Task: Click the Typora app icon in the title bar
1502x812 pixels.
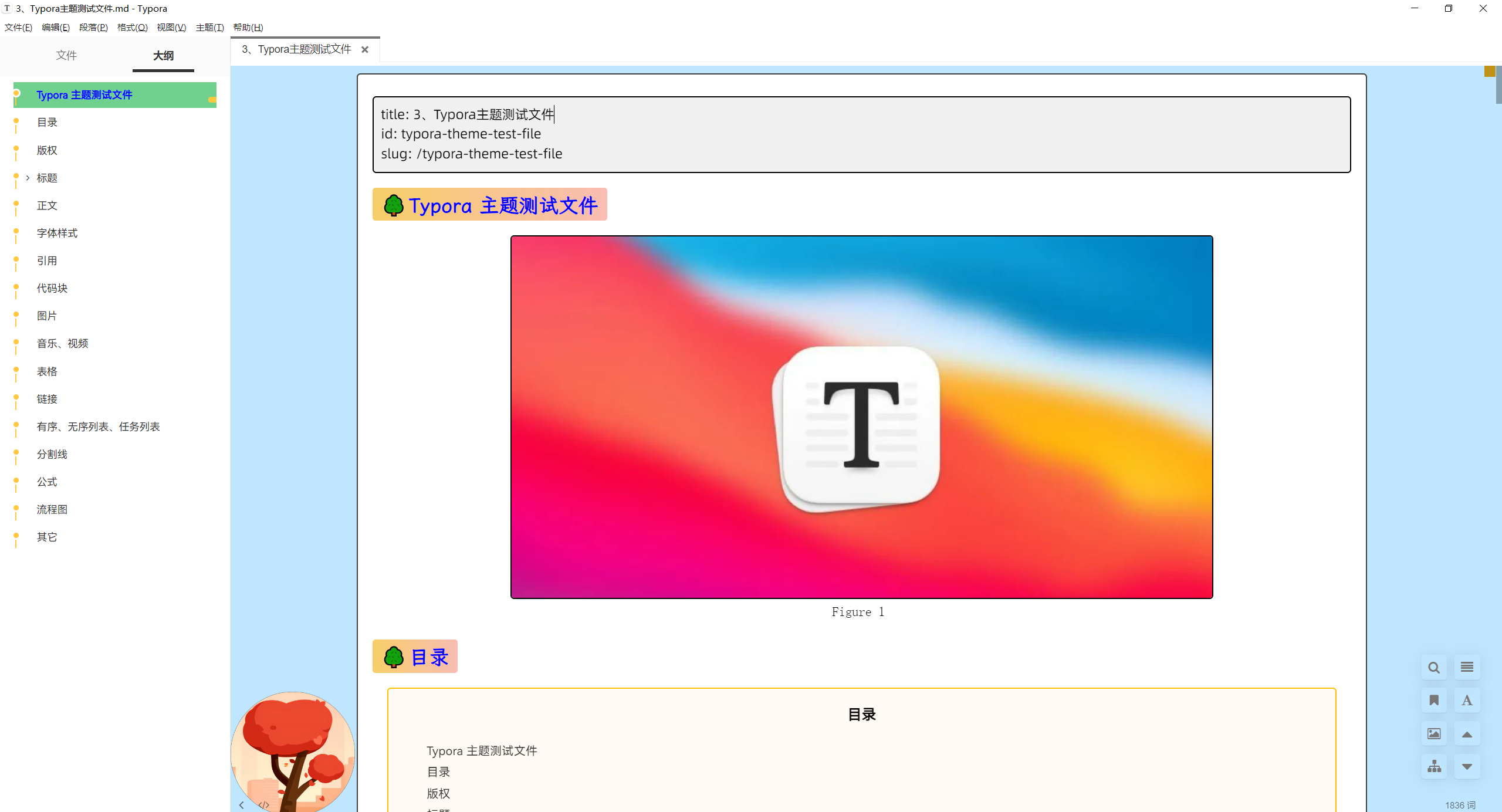Action: coord(7,8)
